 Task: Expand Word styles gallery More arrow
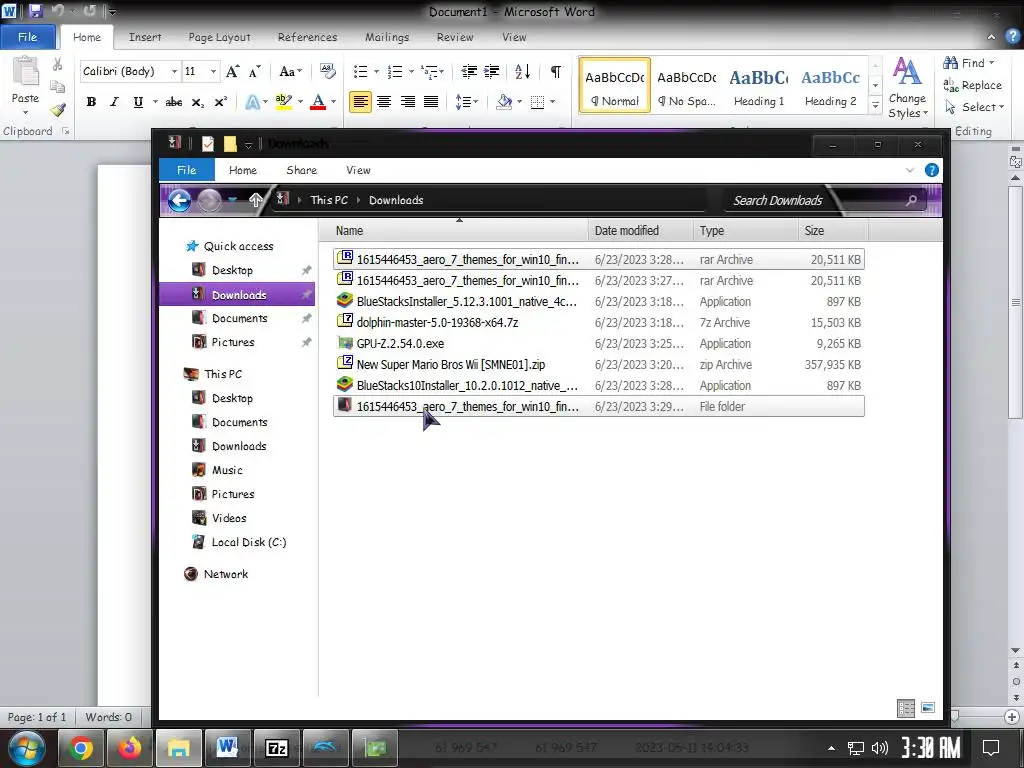876,105
